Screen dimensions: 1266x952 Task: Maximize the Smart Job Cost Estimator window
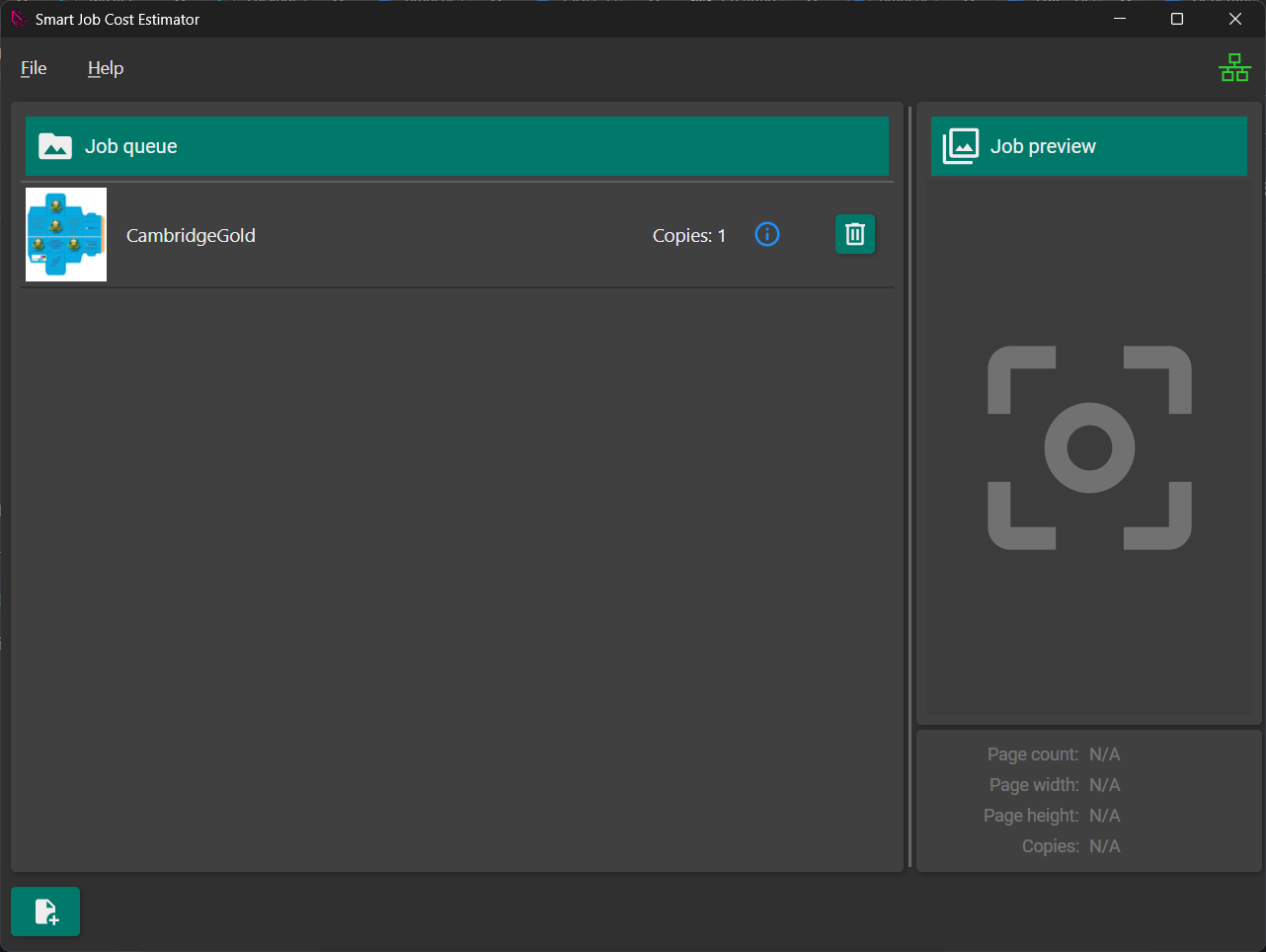[x=1177, y=19]
